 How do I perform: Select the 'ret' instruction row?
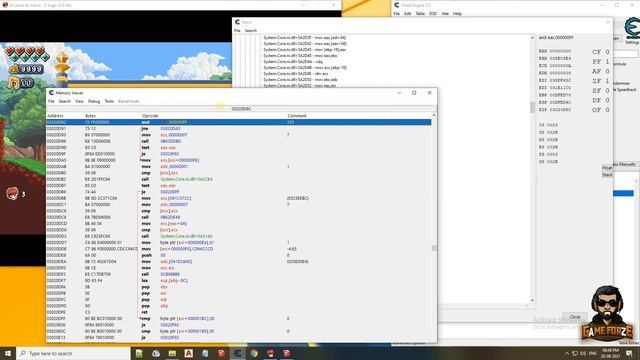pyautogui.click(x=239, y=312)
